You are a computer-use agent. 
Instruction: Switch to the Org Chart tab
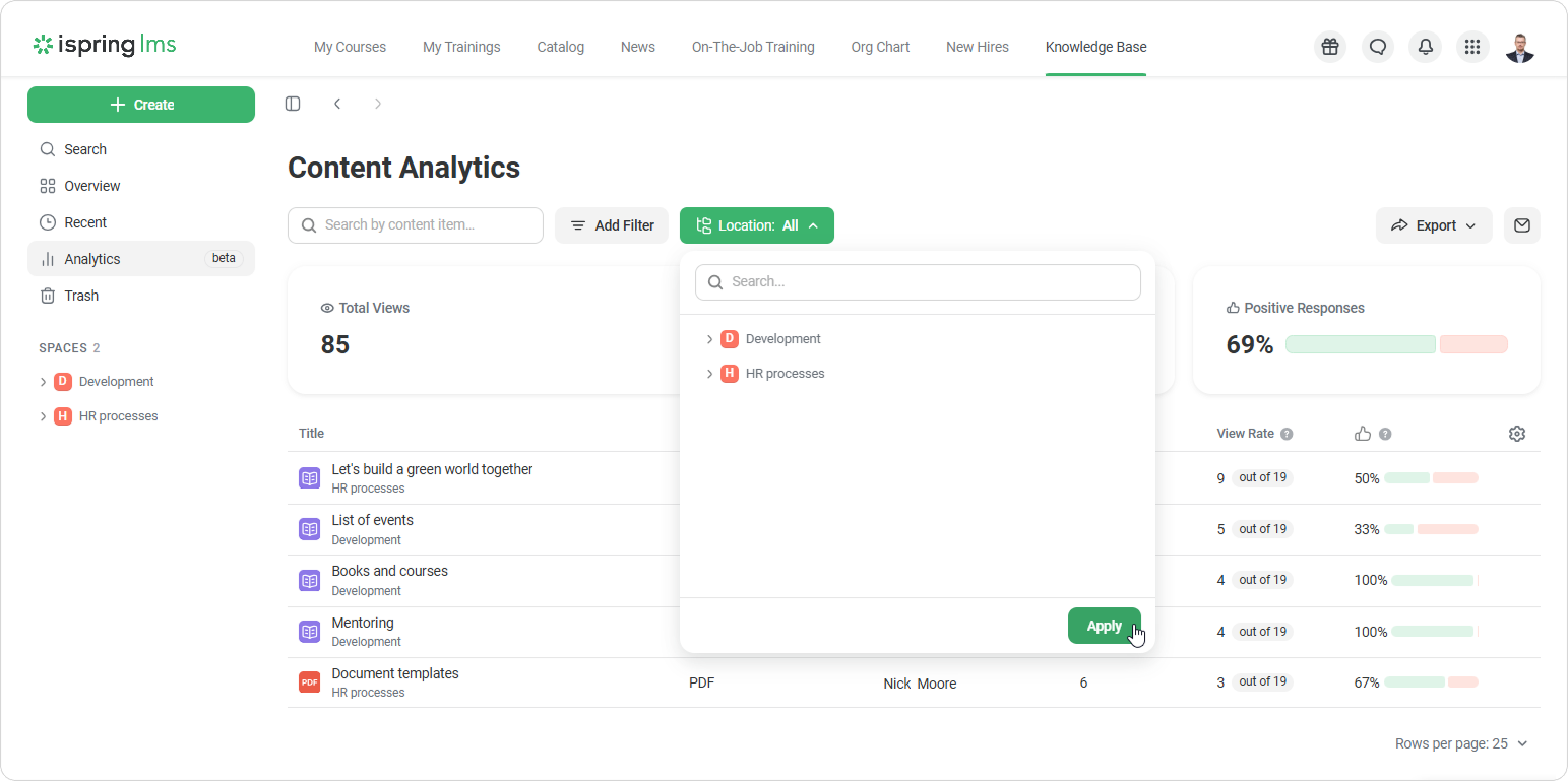point(880,47)
